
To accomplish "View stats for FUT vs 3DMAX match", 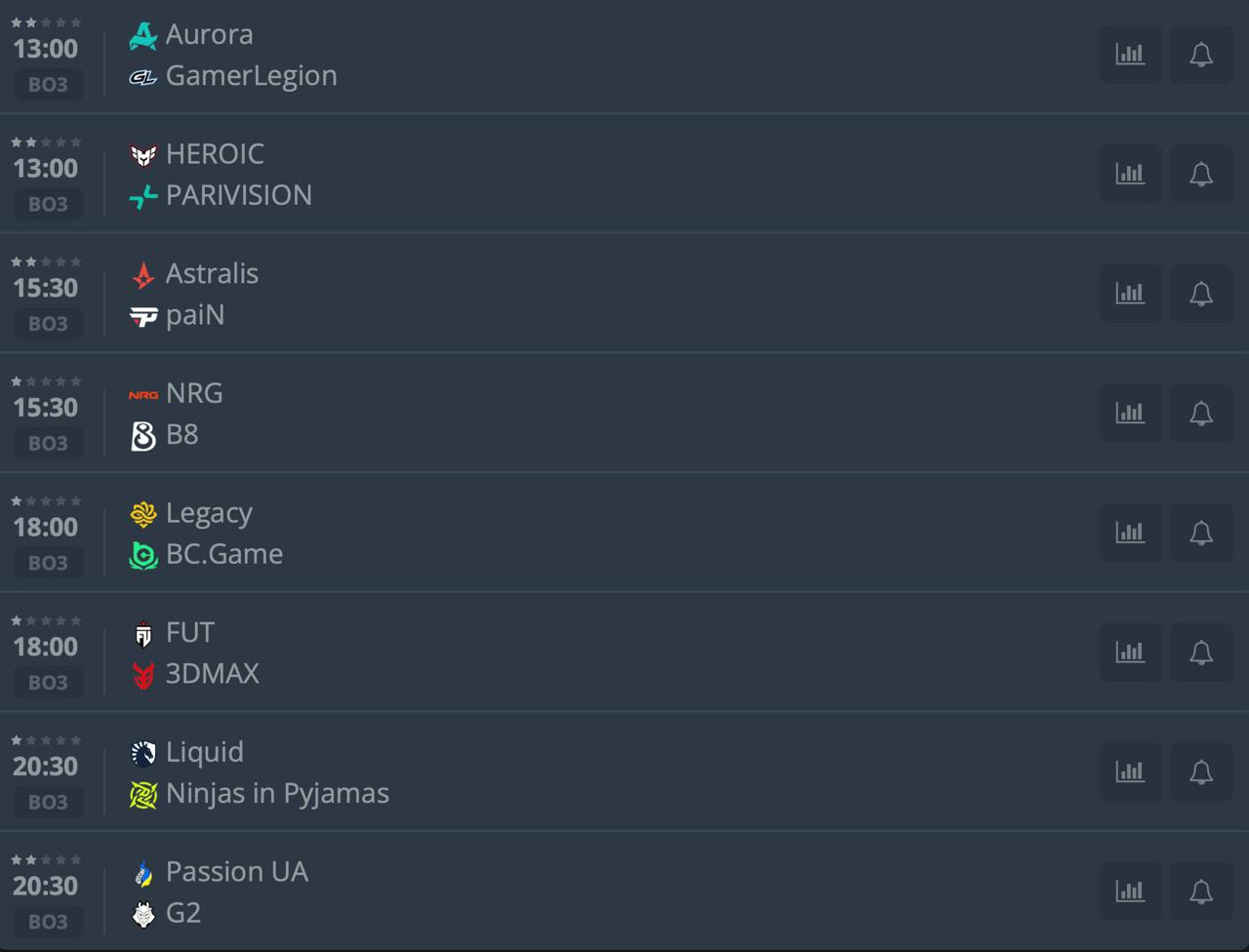I will (1130, 653).
